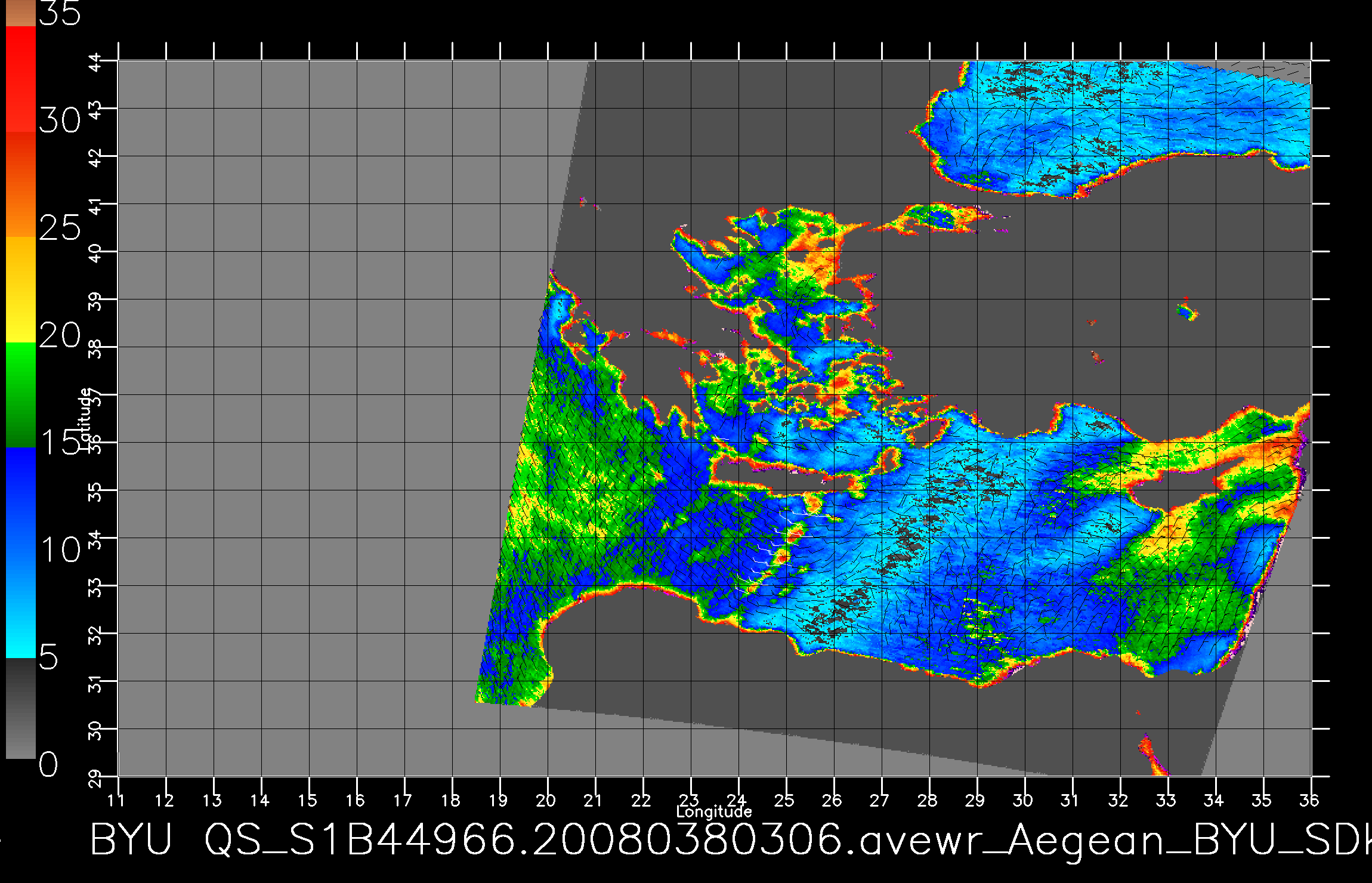
Task: Pick the green segment of the colorbar
Action: point(20,395)
